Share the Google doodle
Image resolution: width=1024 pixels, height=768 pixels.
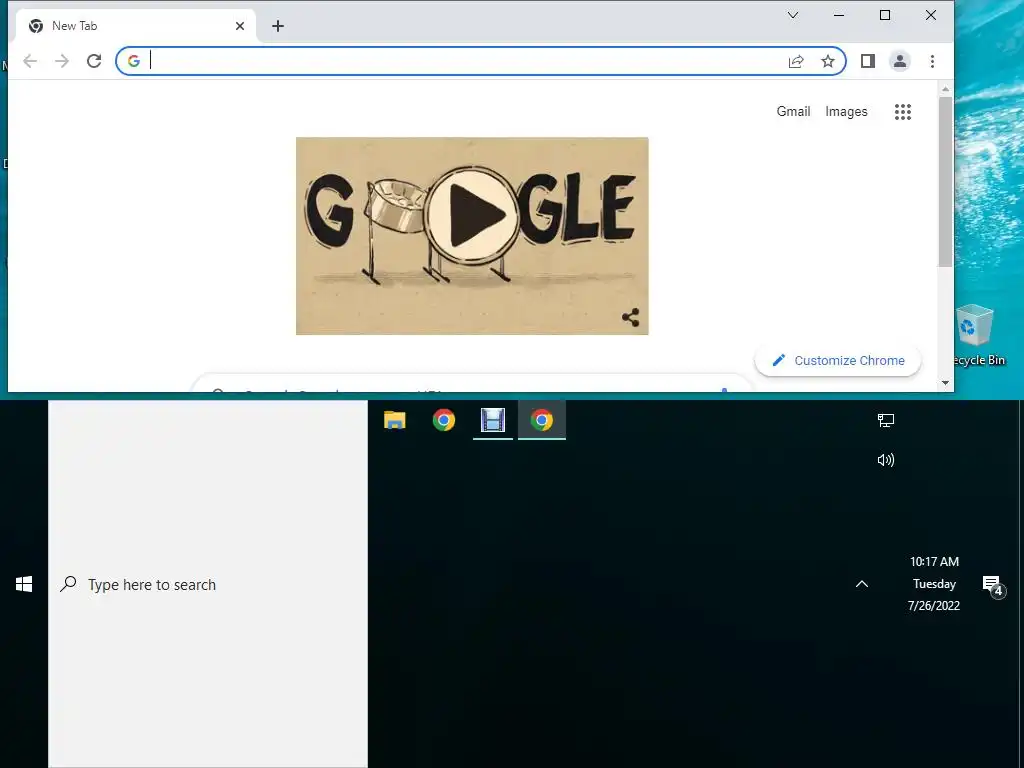coord(630,318)
